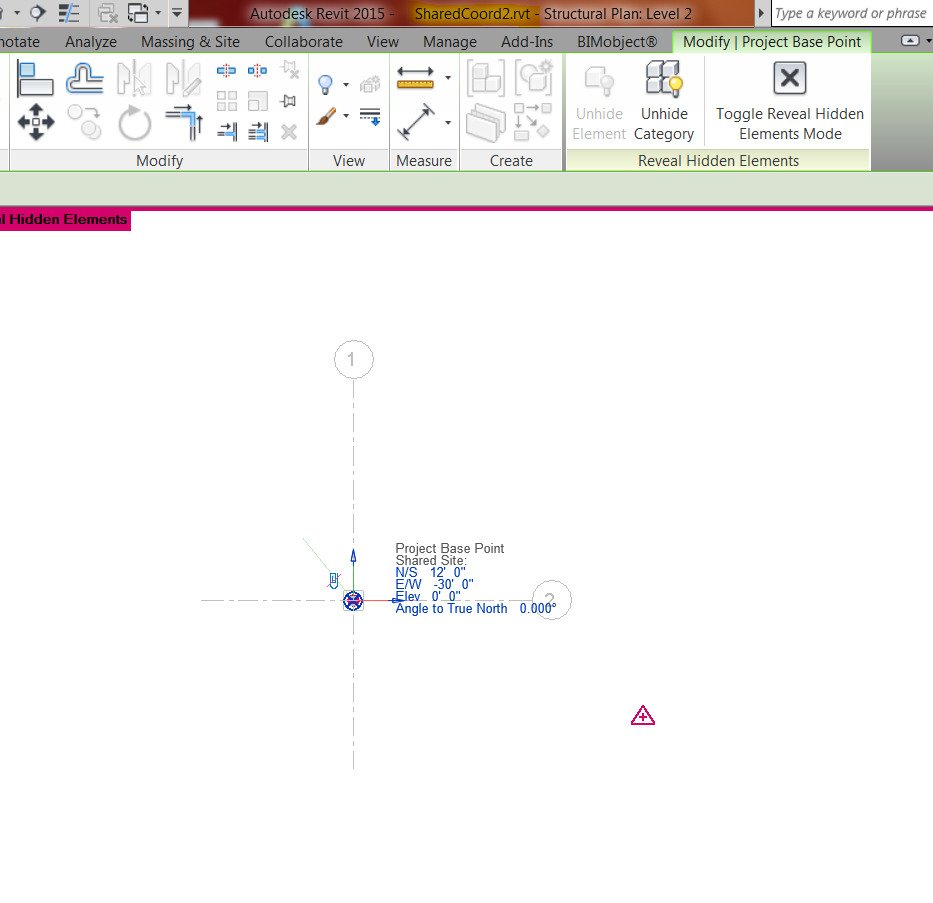
Task: Open the Add-Ins tab
Action: [527, 42]
